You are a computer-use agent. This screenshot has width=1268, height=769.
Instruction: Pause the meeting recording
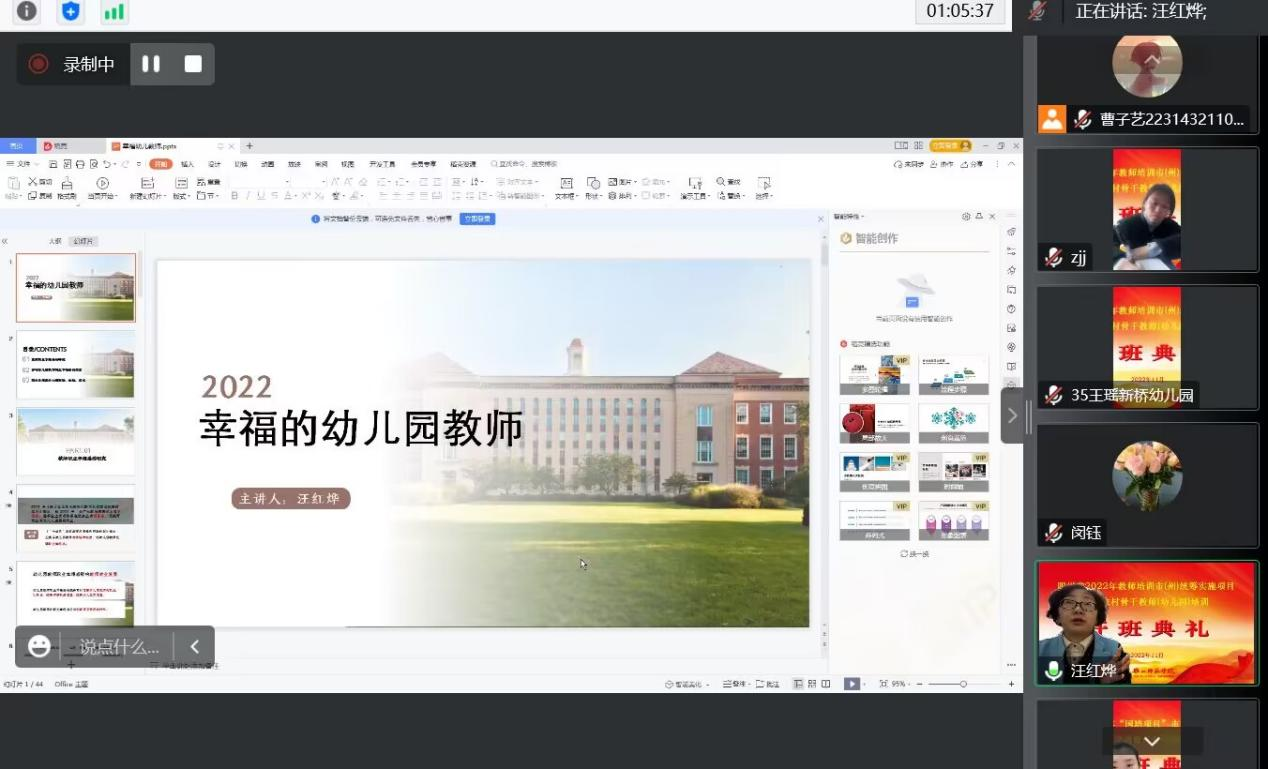pyautogui.click(x=151, y=64)
